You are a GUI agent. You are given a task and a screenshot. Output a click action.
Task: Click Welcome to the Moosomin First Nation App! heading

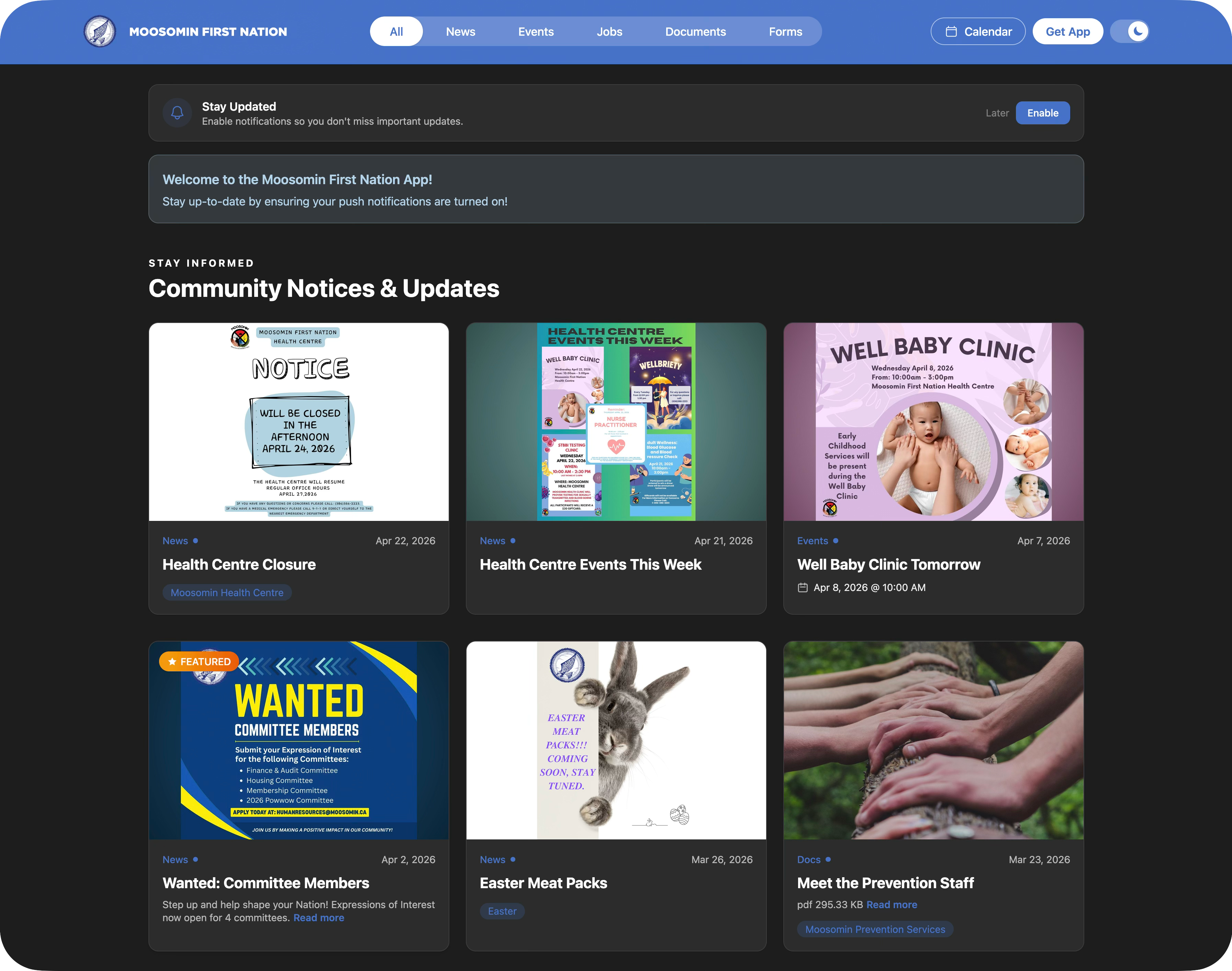coord(297,180)
